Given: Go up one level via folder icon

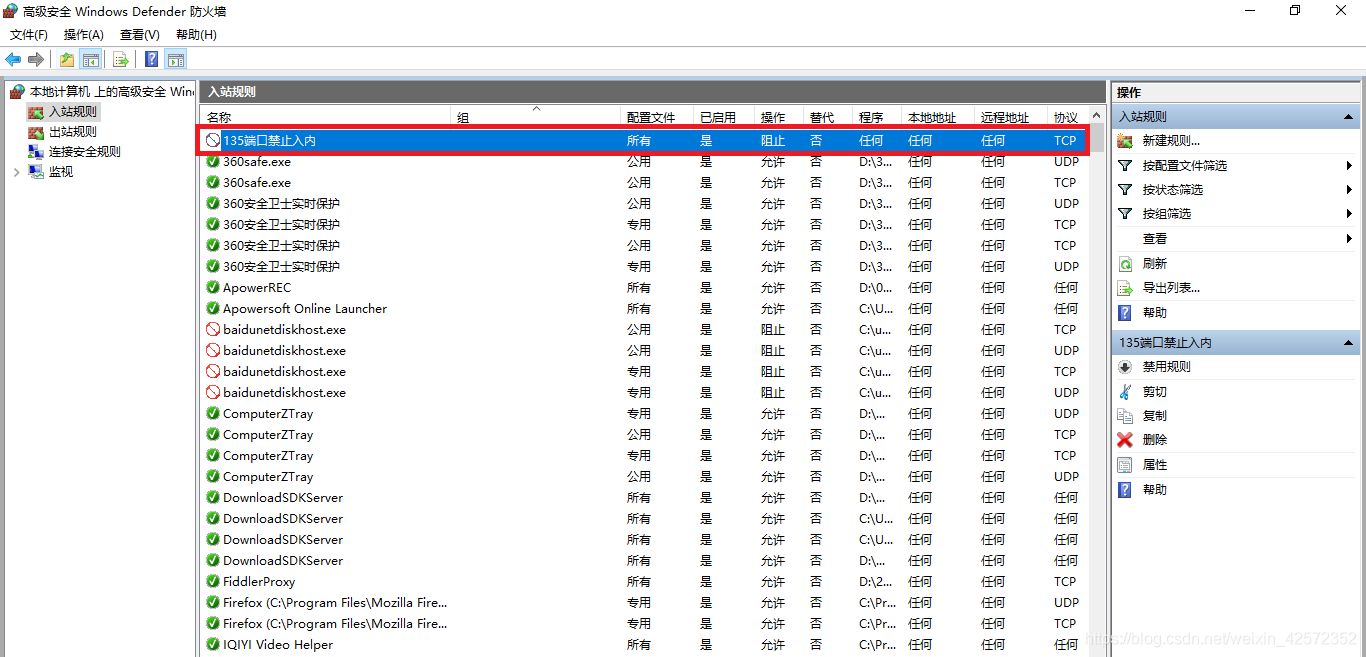Looking at the screenshot, I should (x=66, y=59).
